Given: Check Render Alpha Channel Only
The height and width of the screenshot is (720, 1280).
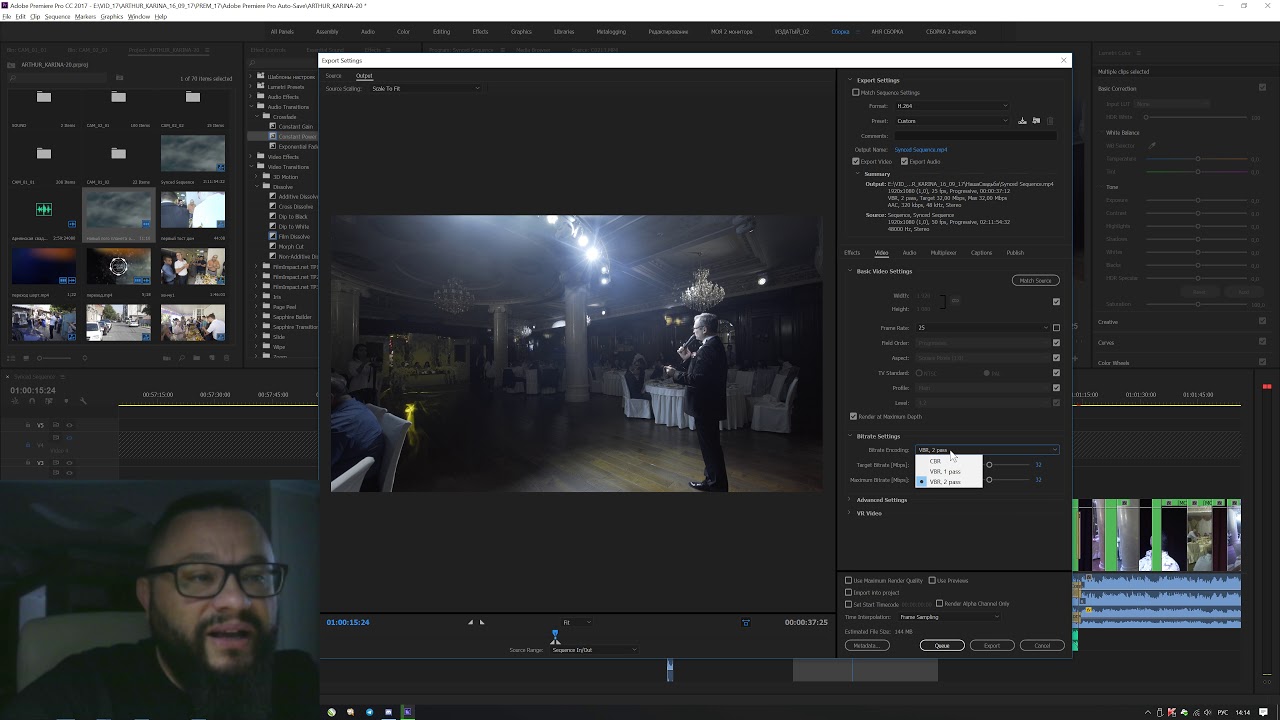Looking at the screenshot, I should tap(939, 604).
